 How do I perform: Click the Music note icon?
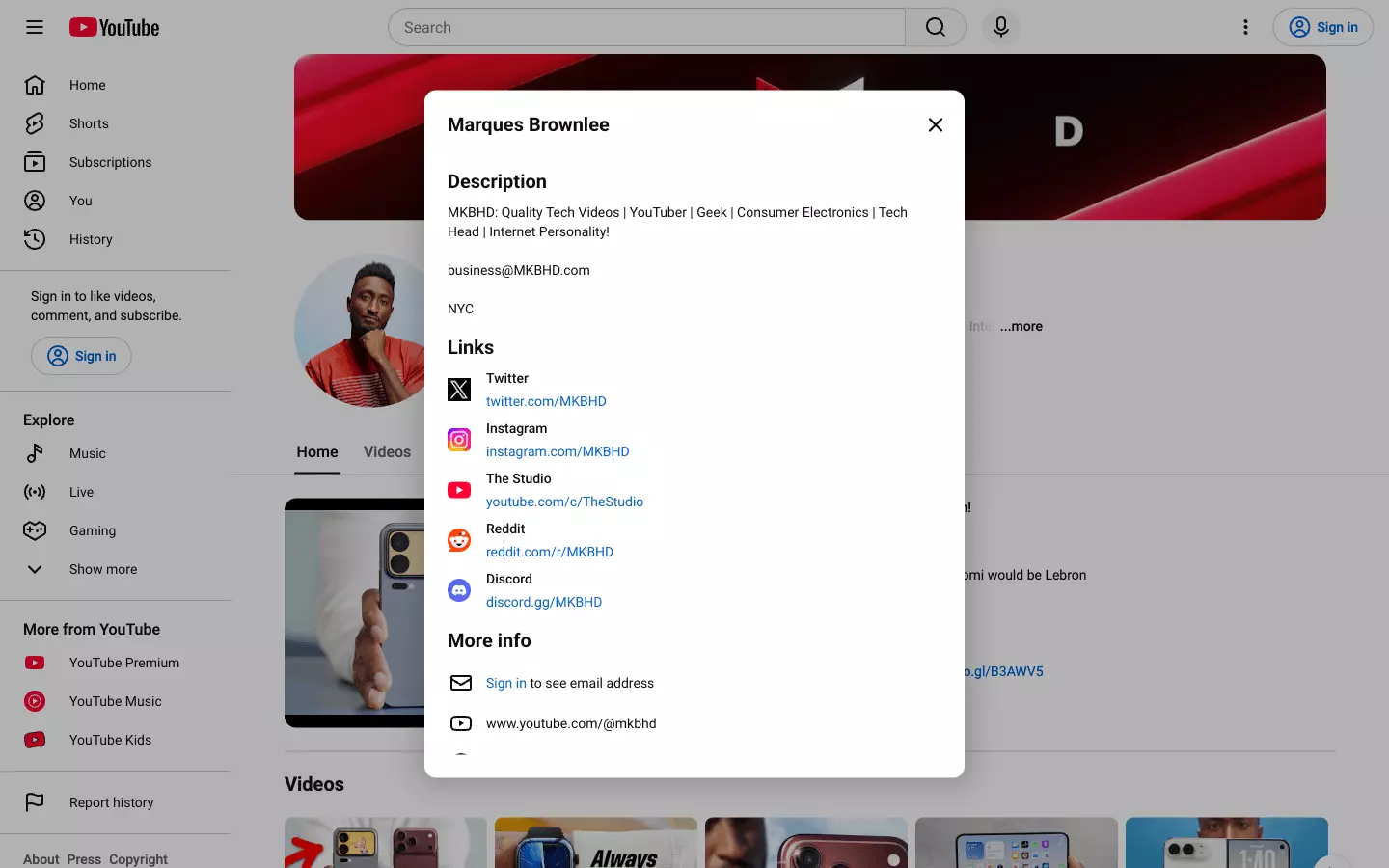[35, 453]
